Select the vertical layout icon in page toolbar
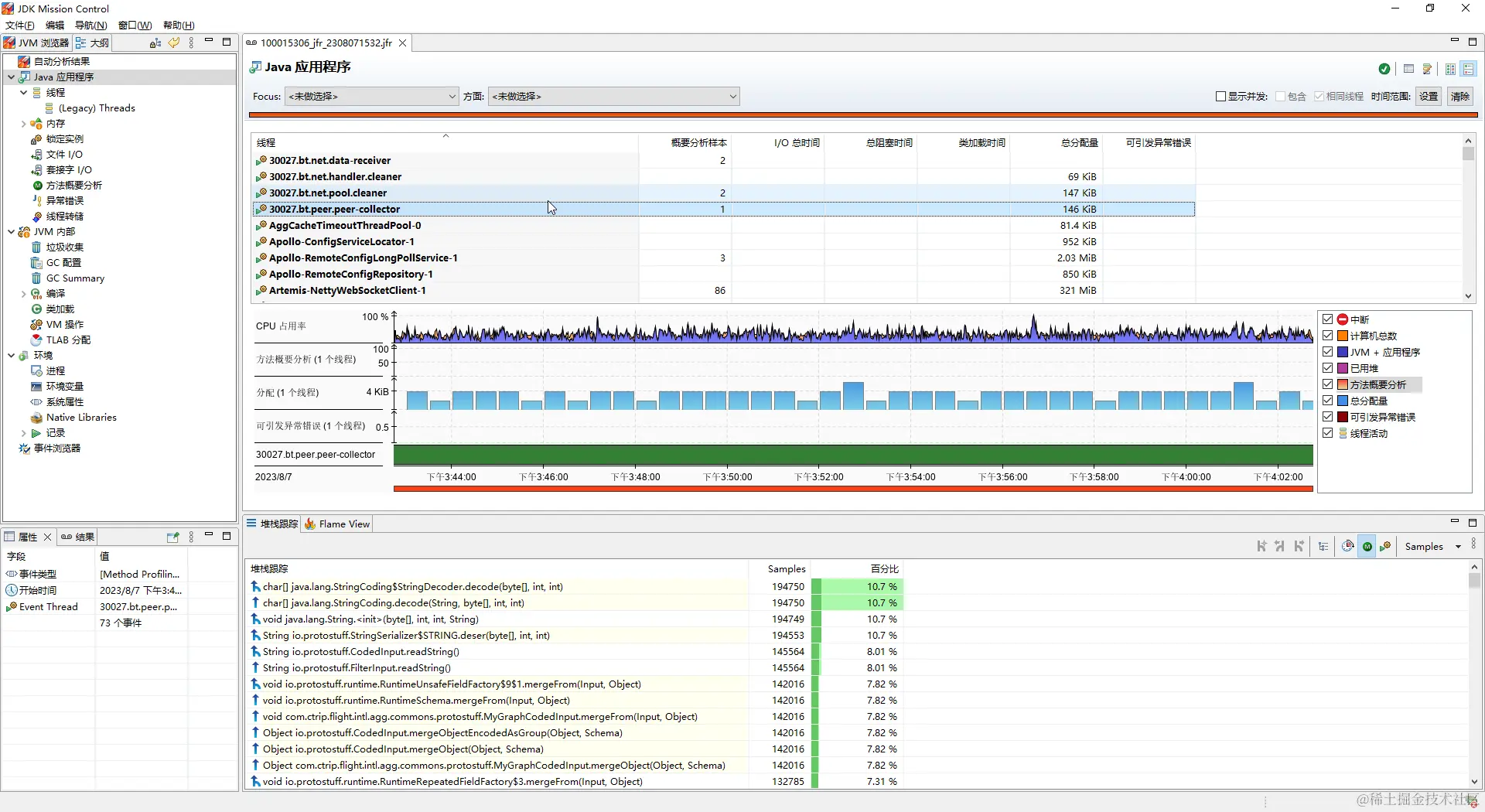This screenshot has height=812, width=1485. (1469, 69)
